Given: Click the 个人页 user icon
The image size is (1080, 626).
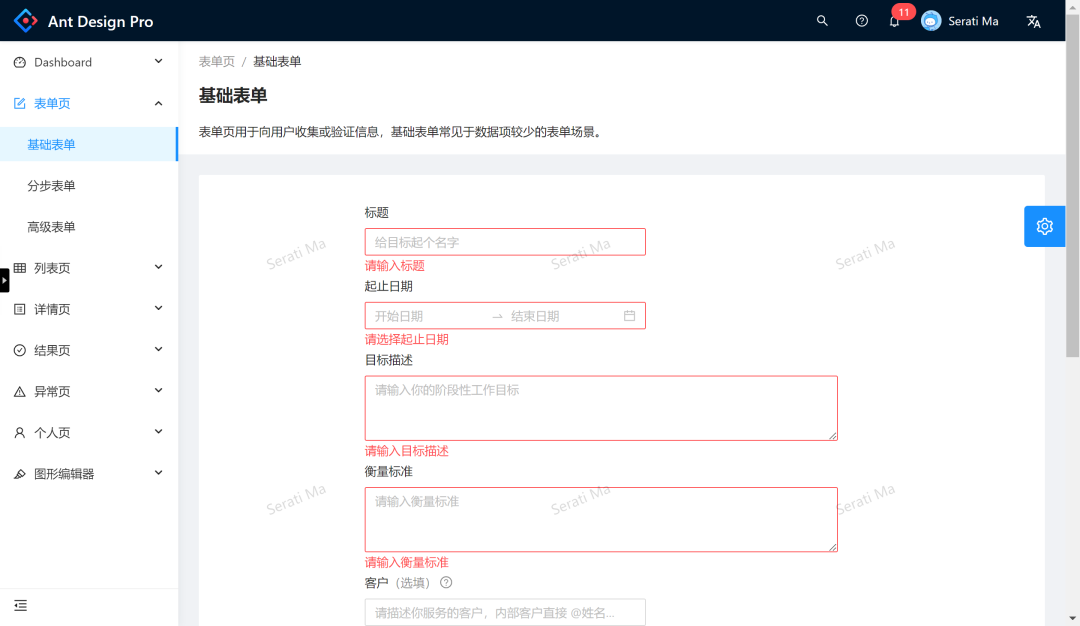Looking at the screenshot, I should pos(20,432).
